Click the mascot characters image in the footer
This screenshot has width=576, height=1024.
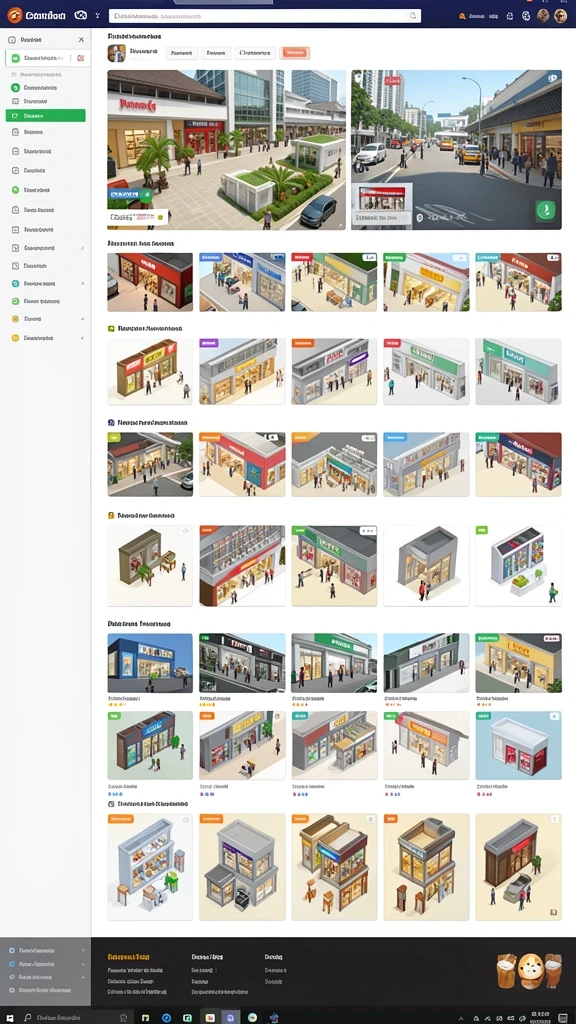click(529, 971)
